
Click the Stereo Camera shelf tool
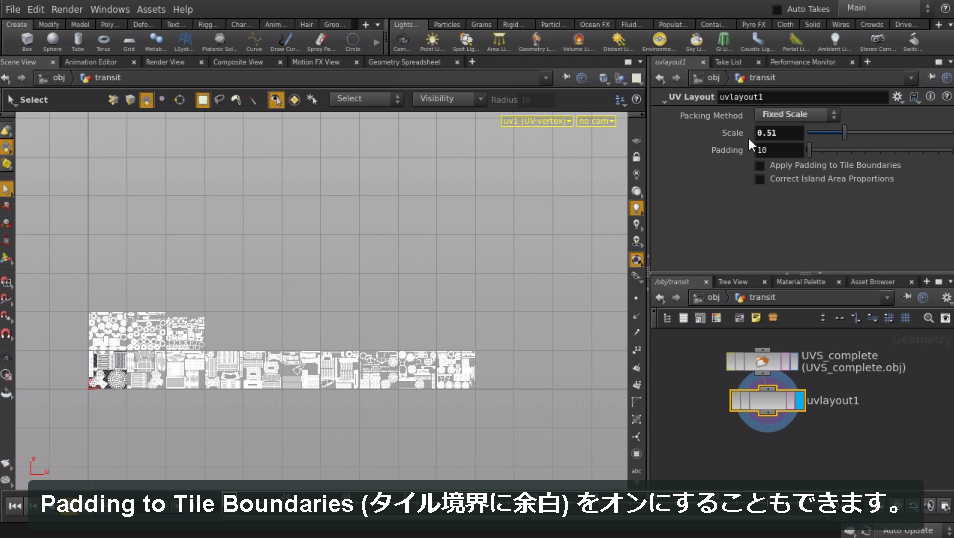pos(877,42)
